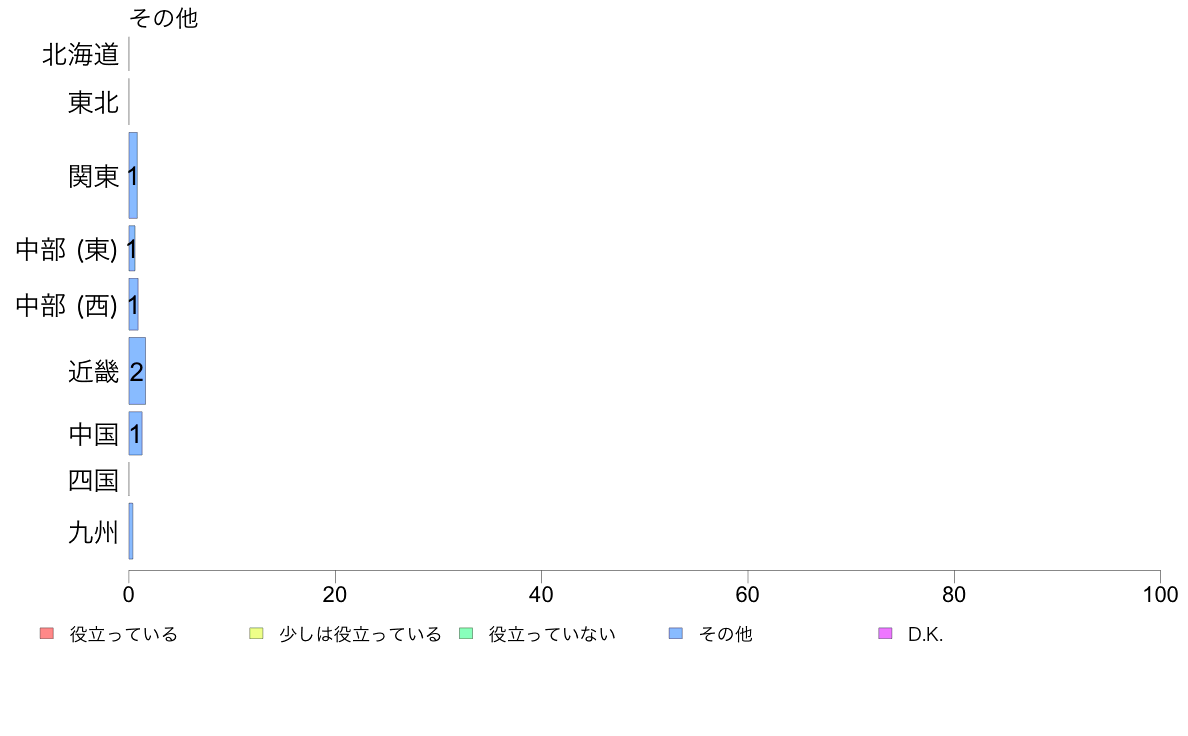The image size is (1188, 736).
Task: Click the yellow 少しは役立っている legend swatch
Action: pyautogui.click(x=256, y=634)
